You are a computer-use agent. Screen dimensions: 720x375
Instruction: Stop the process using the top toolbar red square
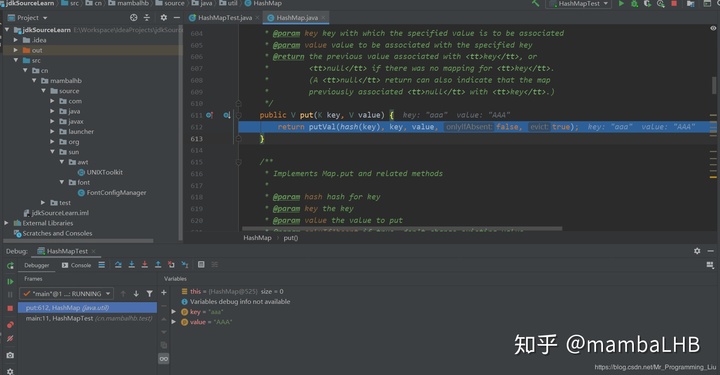pos(674,4)
